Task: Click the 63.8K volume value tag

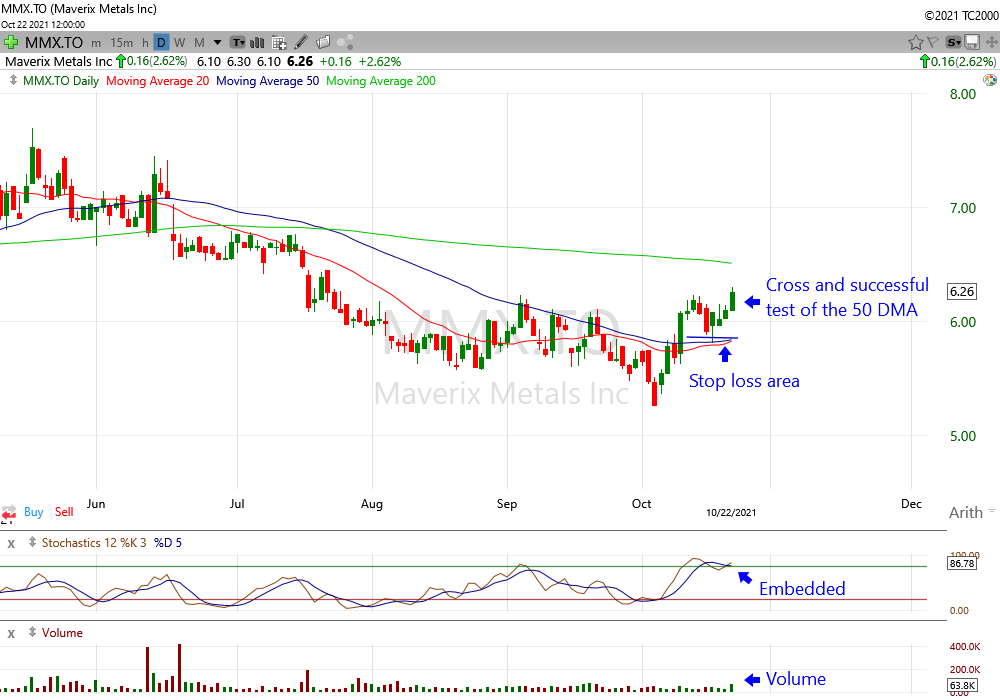Action: (x=962, y=685)
